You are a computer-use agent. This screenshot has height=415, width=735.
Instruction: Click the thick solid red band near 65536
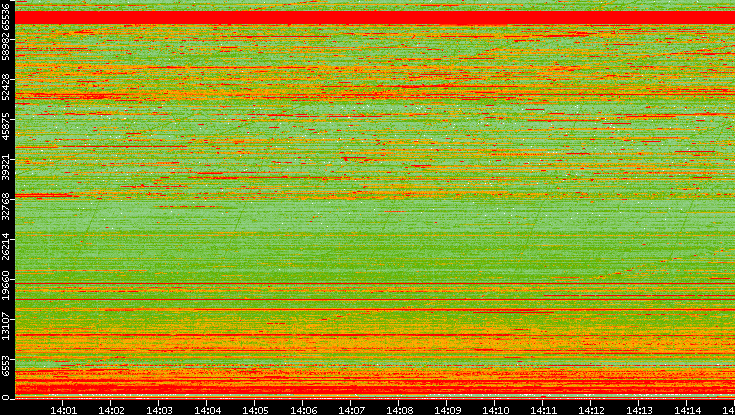coord(375,17)
